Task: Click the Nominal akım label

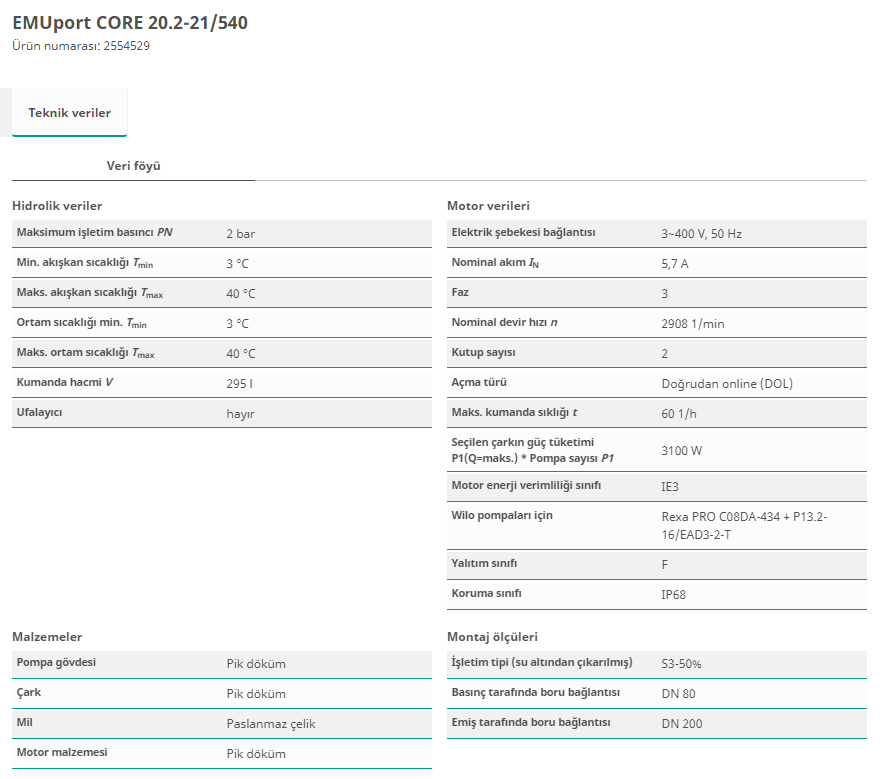Action: (x=495, y=262)
